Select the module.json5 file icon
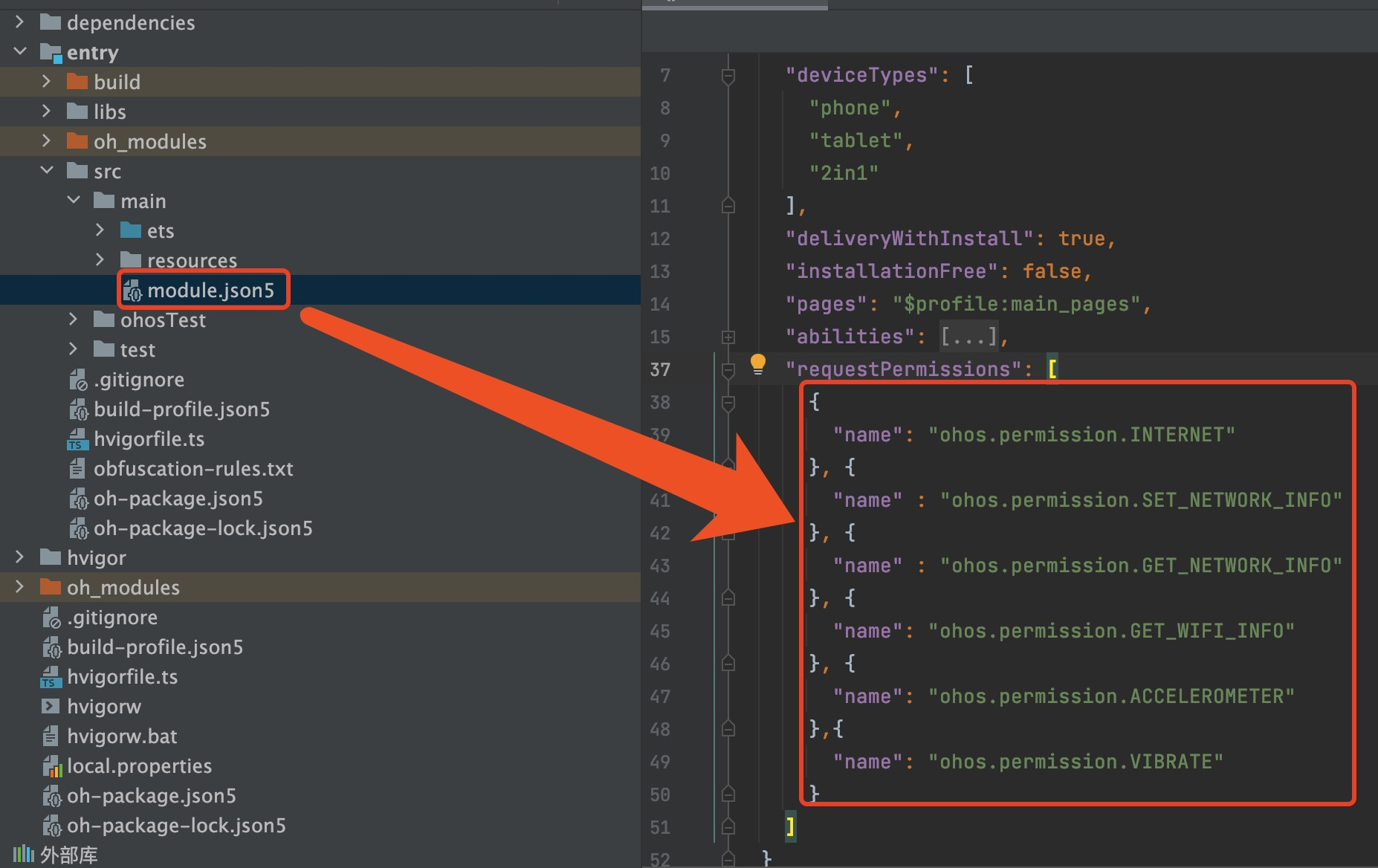The image size is (1378, 868). tap(132, 291)
